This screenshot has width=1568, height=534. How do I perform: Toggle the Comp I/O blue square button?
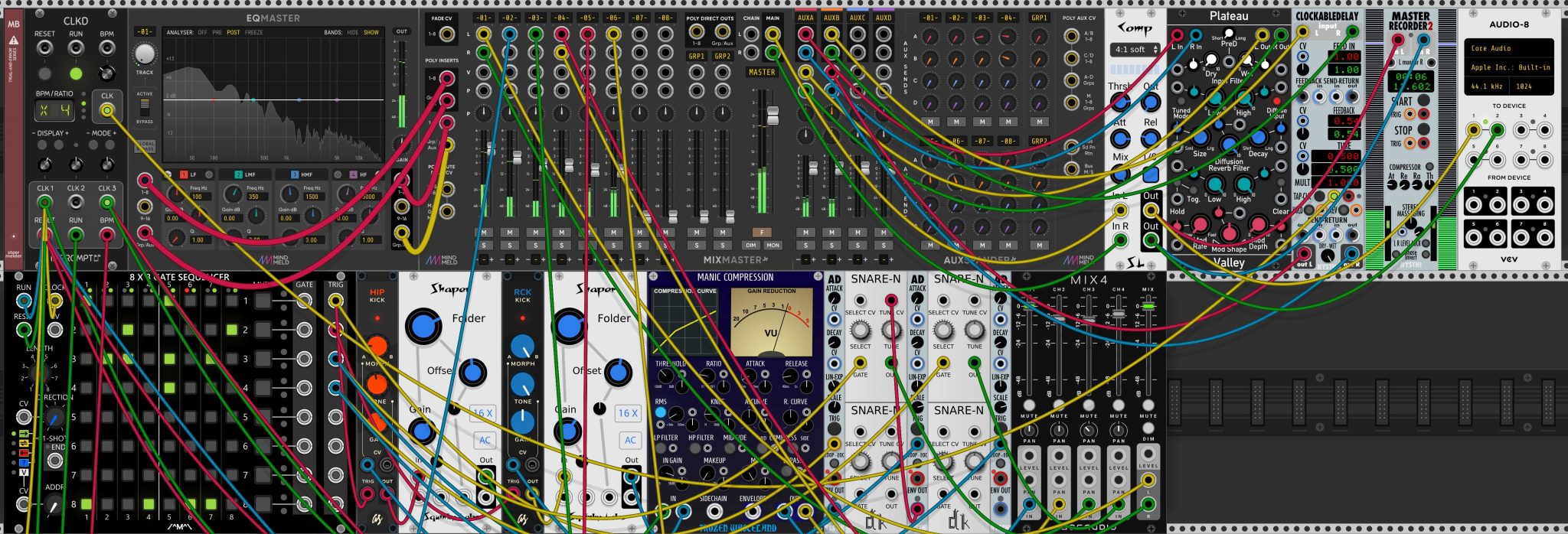[1150, 174]
